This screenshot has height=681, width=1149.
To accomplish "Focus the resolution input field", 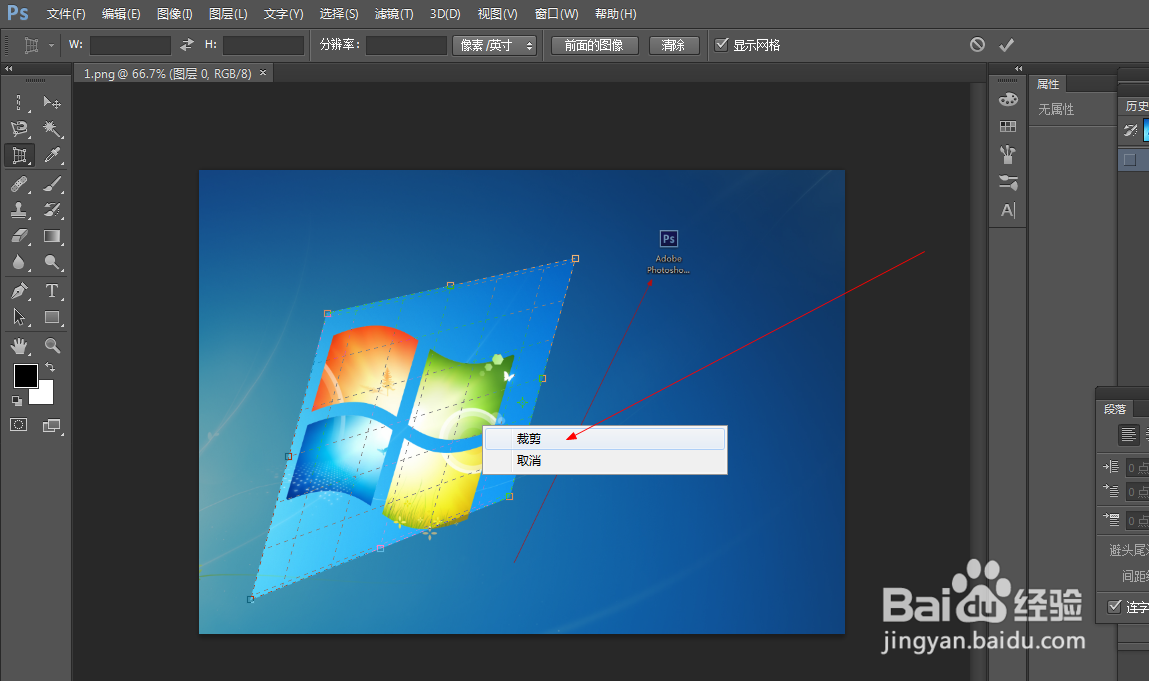I will [x=406, y=45].
